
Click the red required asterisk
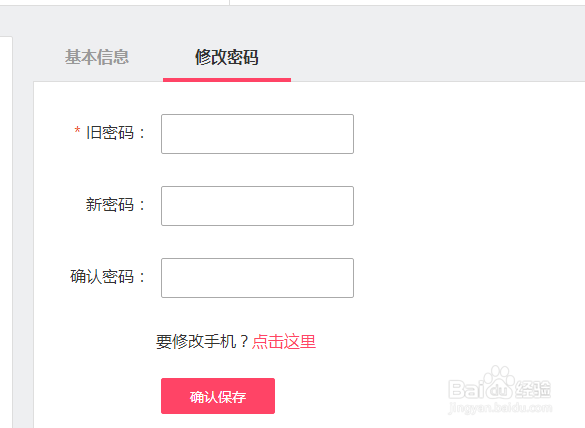[77, 130]
